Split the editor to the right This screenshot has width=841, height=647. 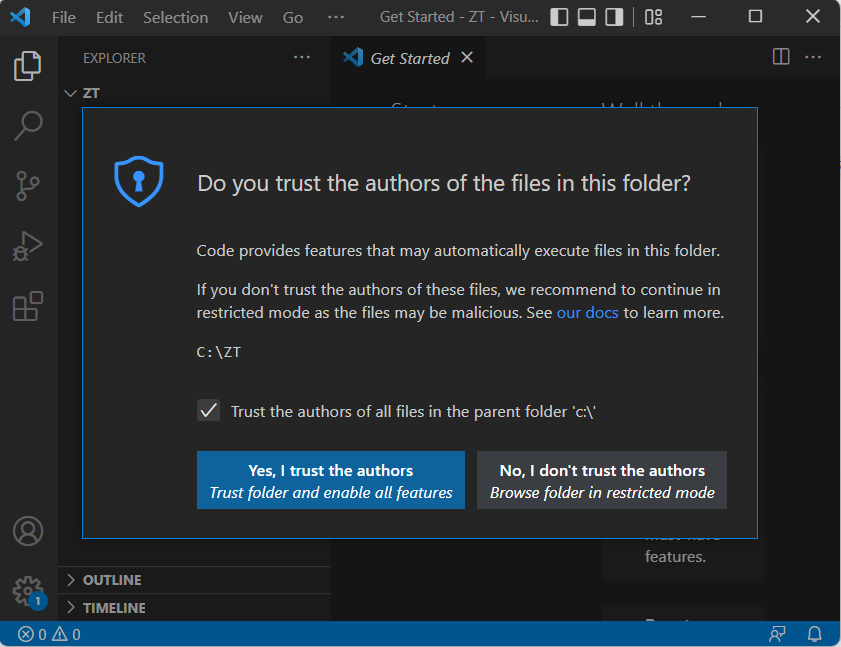tap(781, 57)
